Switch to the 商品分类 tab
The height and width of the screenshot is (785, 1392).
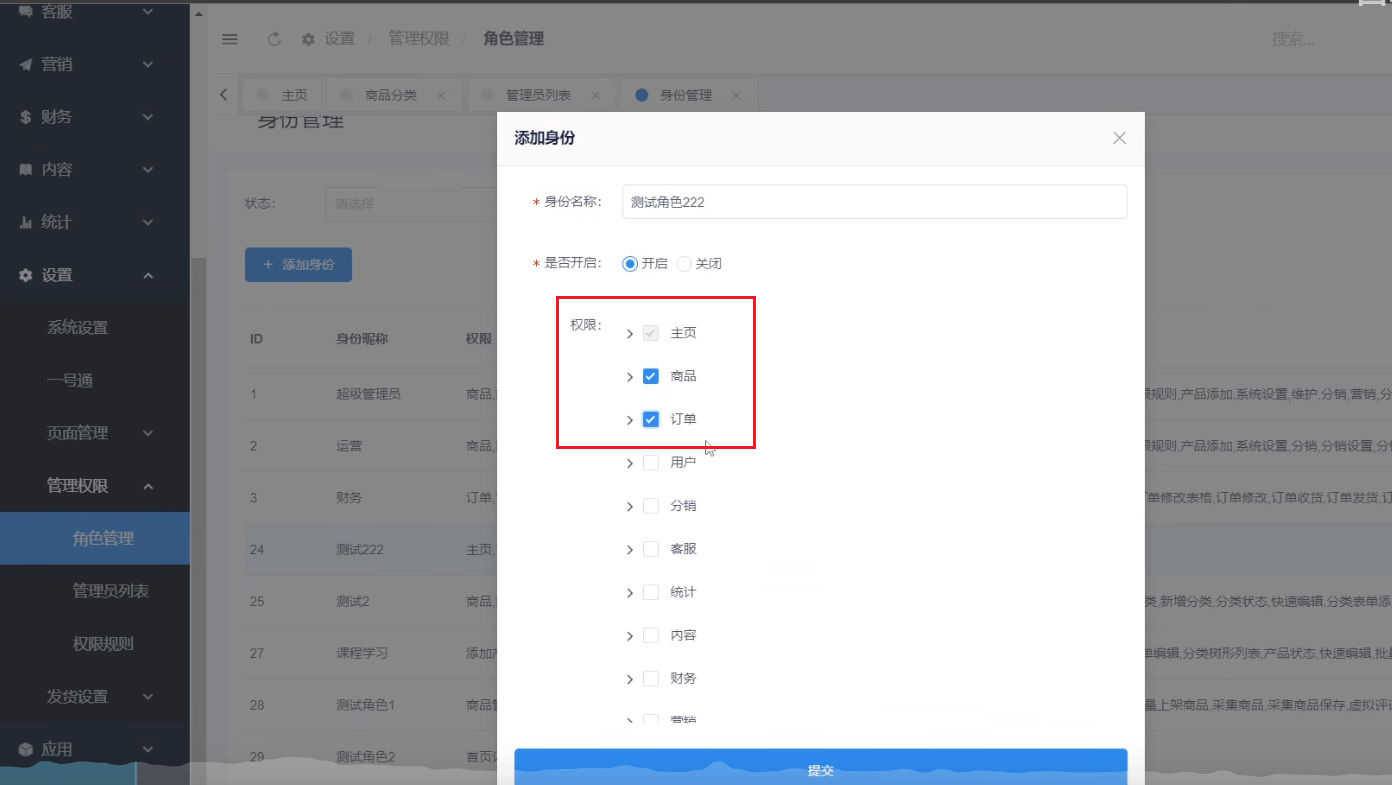coord(396,95)
